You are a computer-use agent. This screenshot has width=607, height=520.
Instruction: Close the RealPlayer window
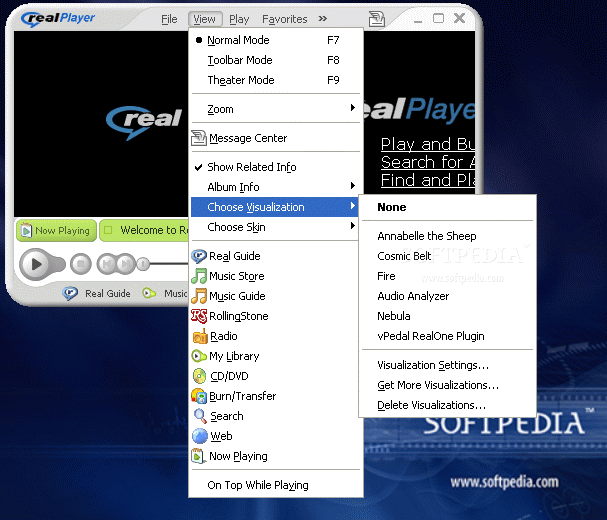point(460,18)
